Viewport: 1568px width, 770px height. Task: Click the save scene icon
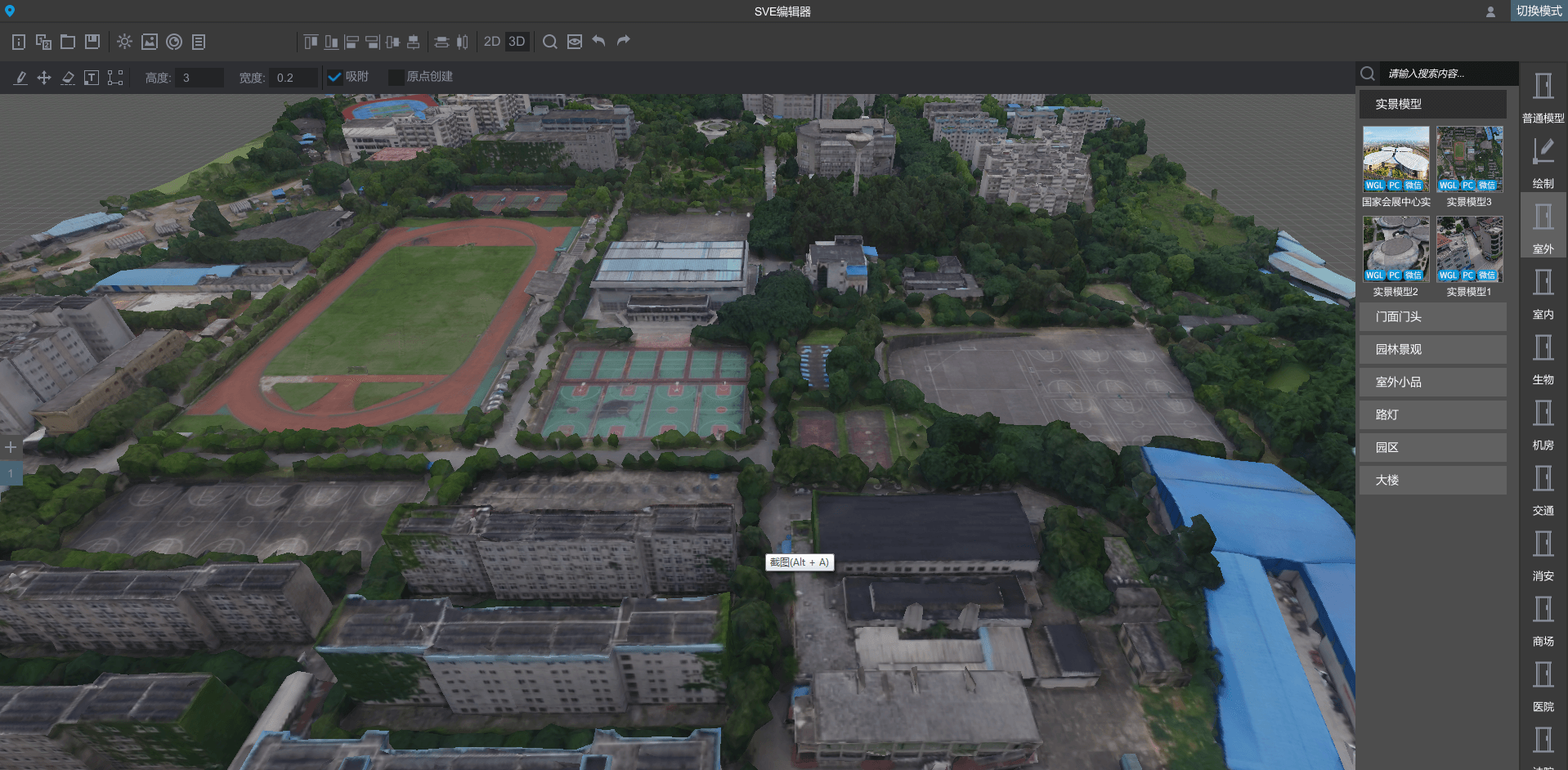pos(92,42)
